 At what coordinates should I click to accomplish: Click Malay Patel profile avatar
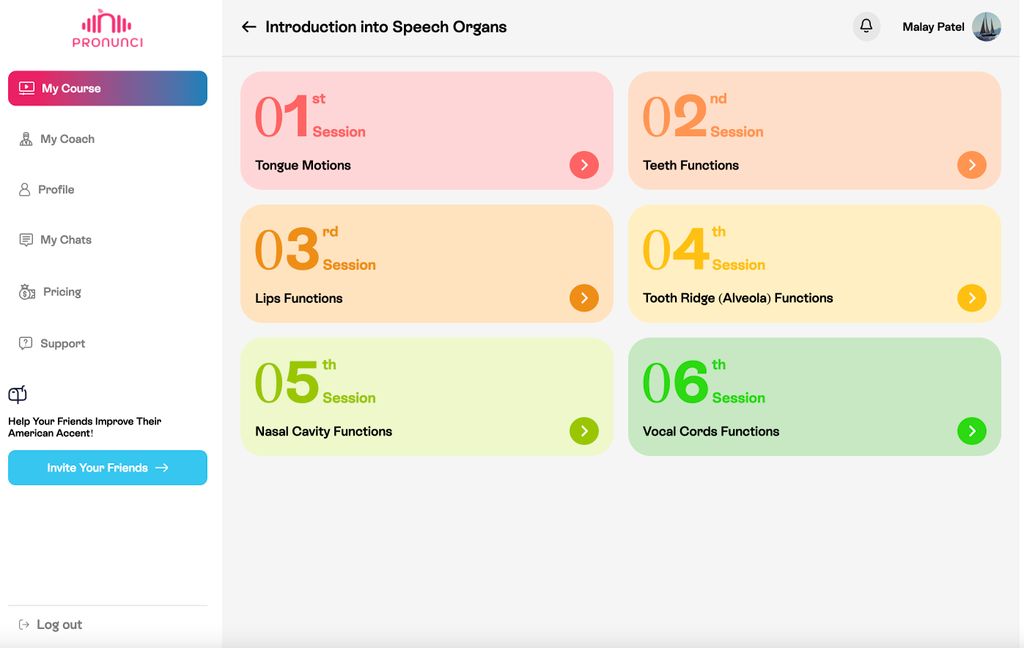tap(986, 27)
